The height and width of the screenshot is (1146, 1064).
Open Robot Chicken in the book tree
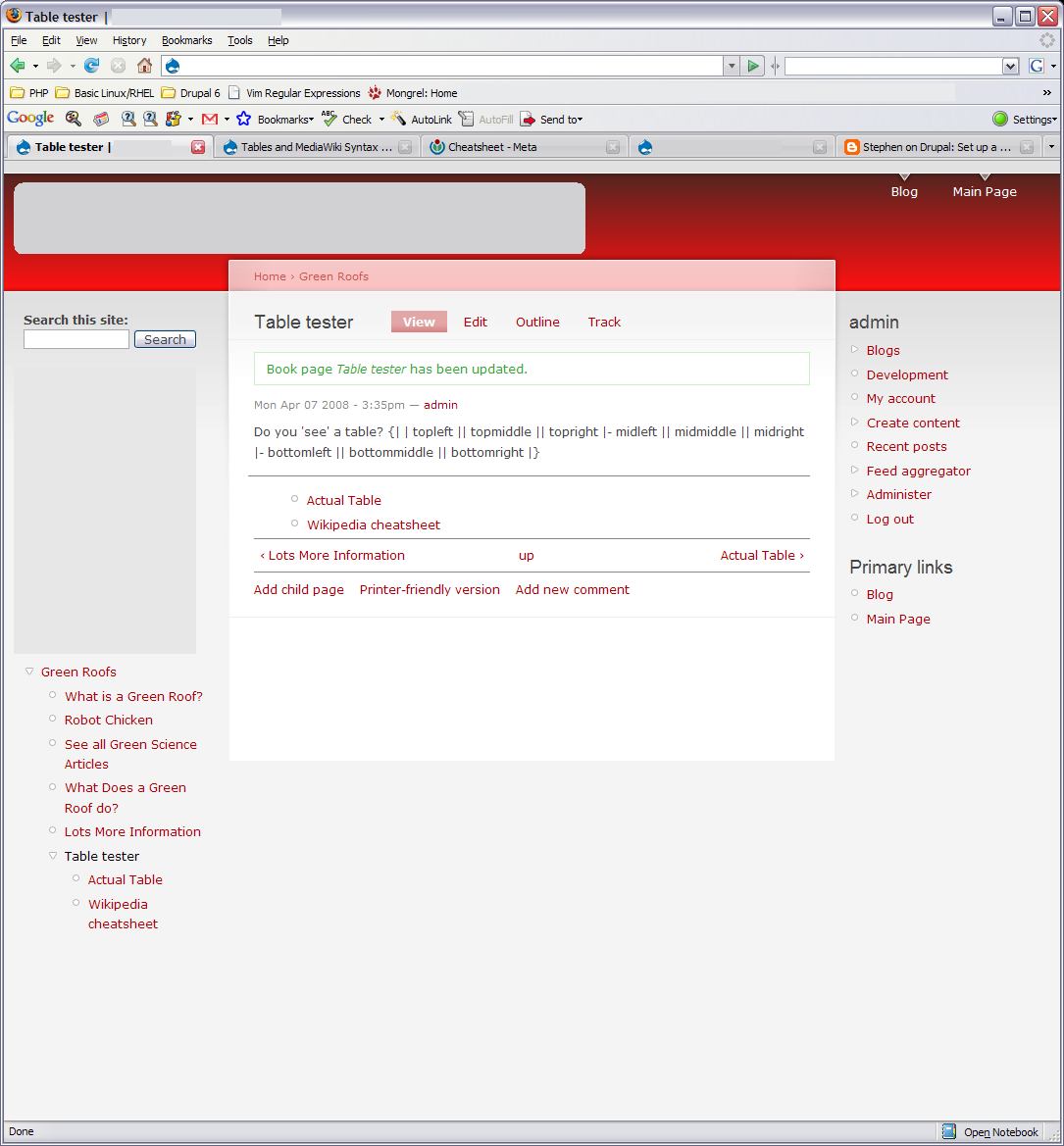pyautogui.click(x=108, y=720)
